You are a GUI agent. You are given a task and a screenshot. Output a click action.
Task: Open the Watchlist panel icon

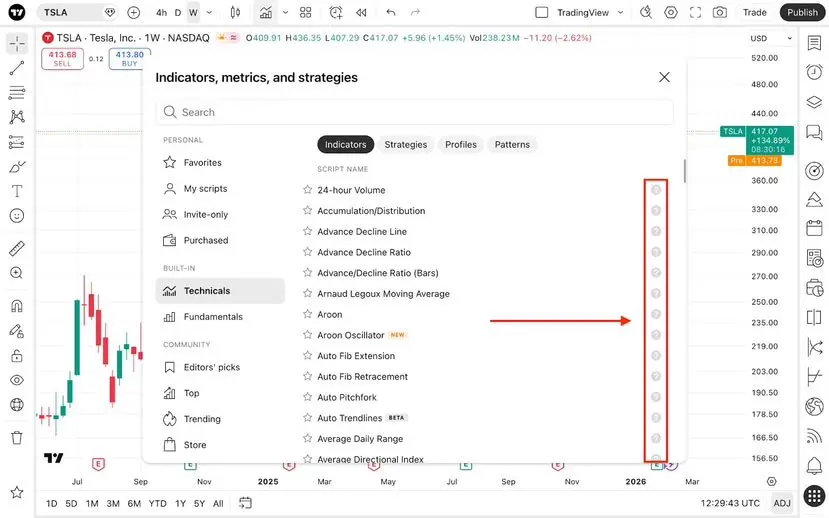814,43
